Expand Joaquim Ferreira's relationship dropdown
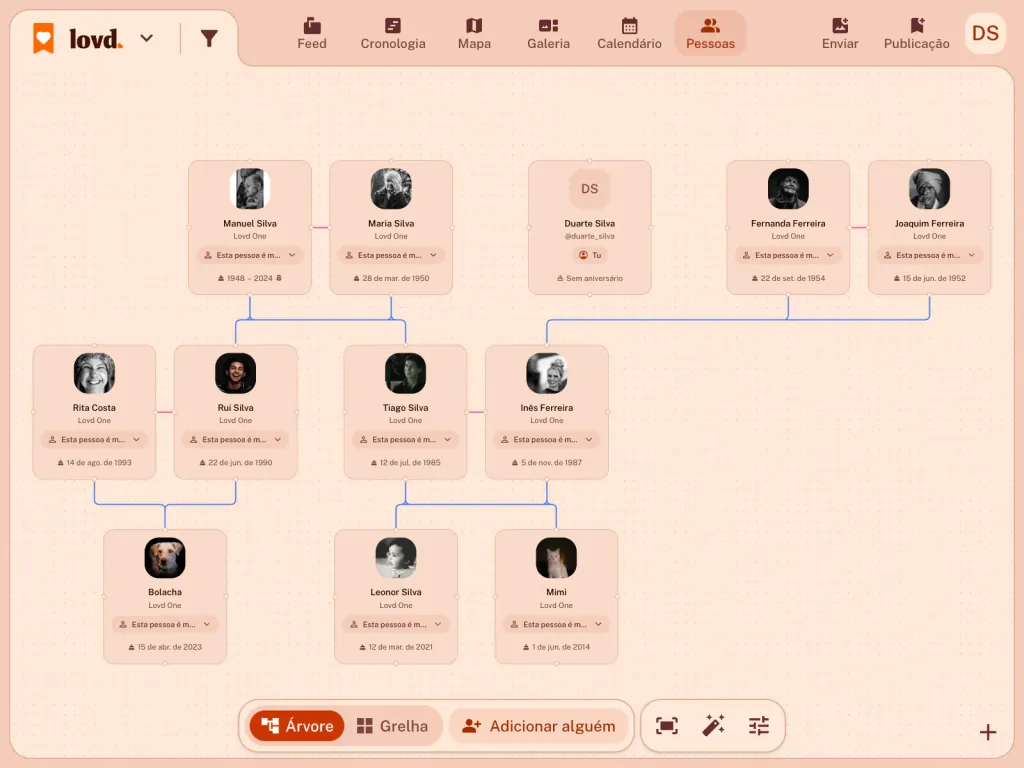The image size is (1024, 768). [x=929, y=255]
